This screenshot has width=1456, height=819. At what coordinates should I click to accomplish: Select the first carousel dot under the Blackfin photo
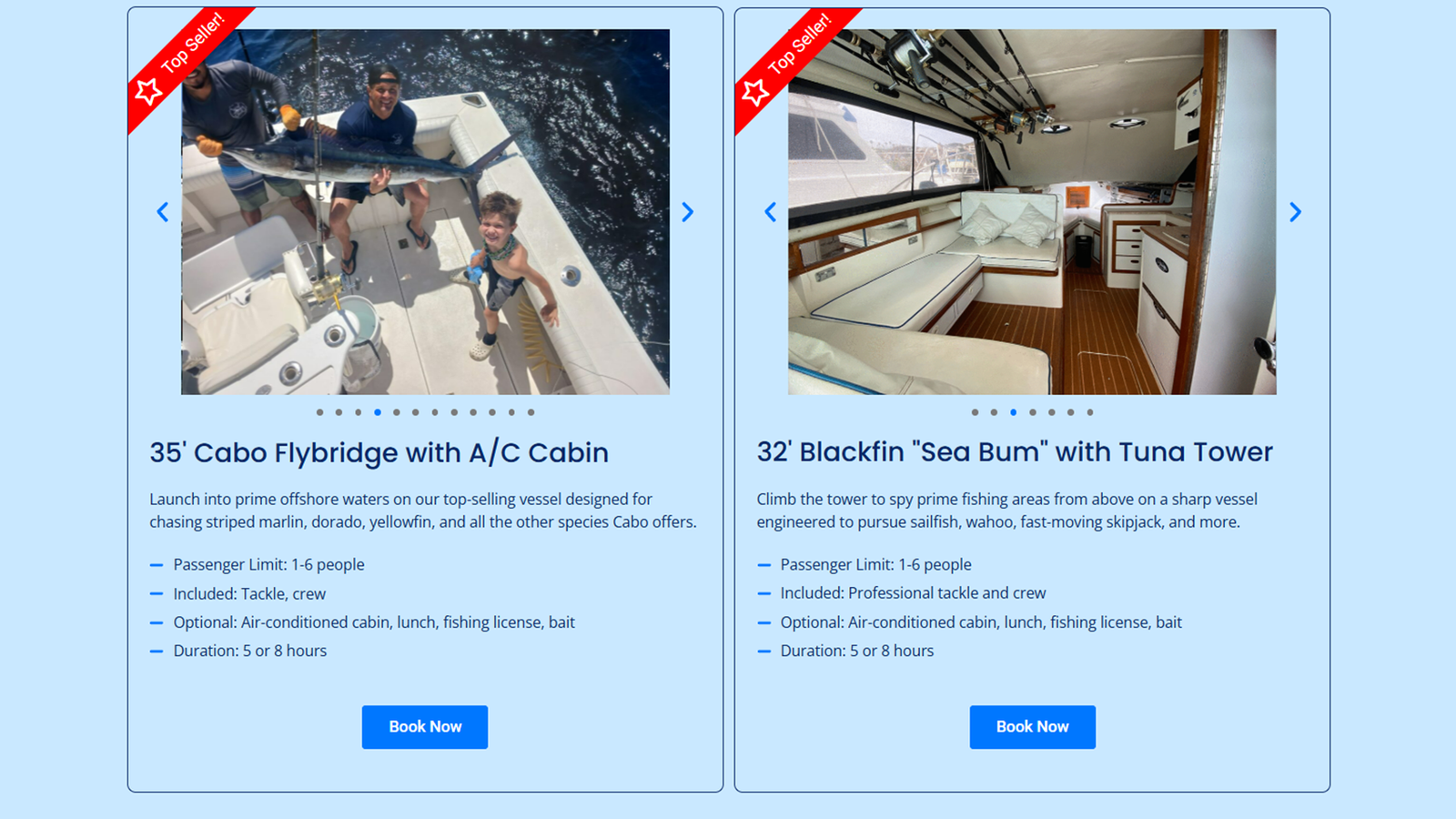(975, 412)
